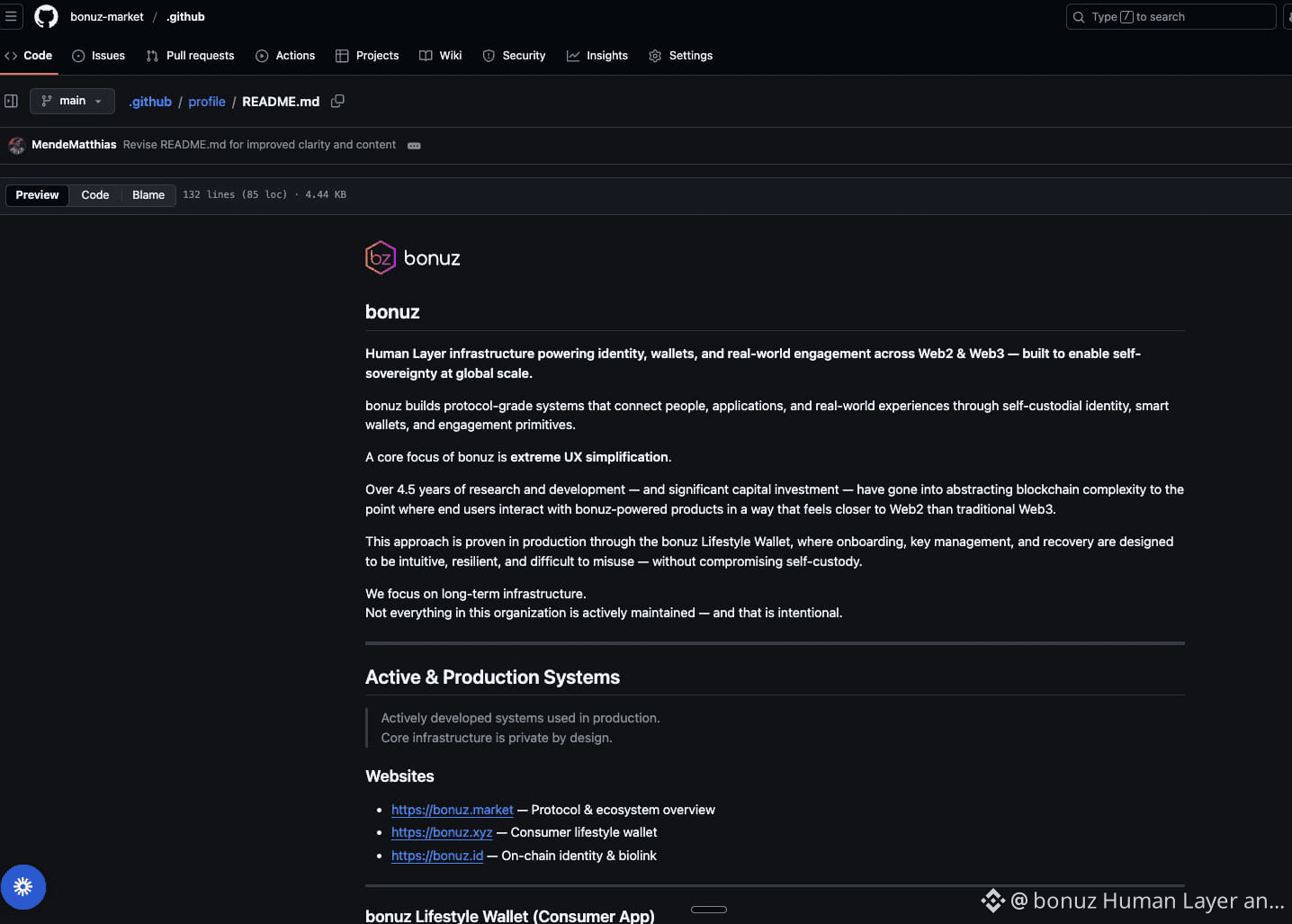Open https://bonuz.market link
The width and height of the screenshot is (1292, 924).
pos(453,810)
